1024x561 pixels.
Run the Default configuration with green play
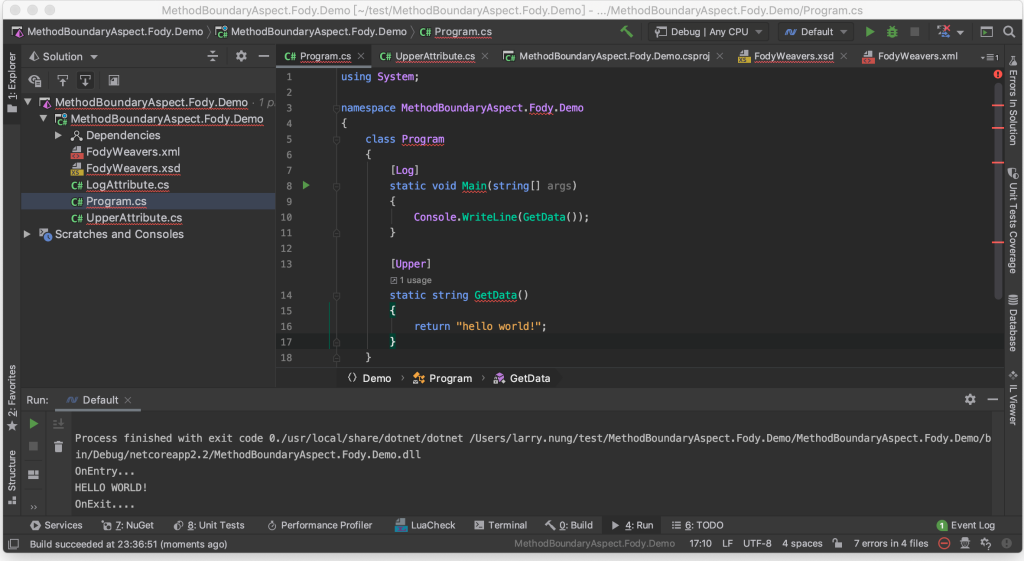point(869,31)
